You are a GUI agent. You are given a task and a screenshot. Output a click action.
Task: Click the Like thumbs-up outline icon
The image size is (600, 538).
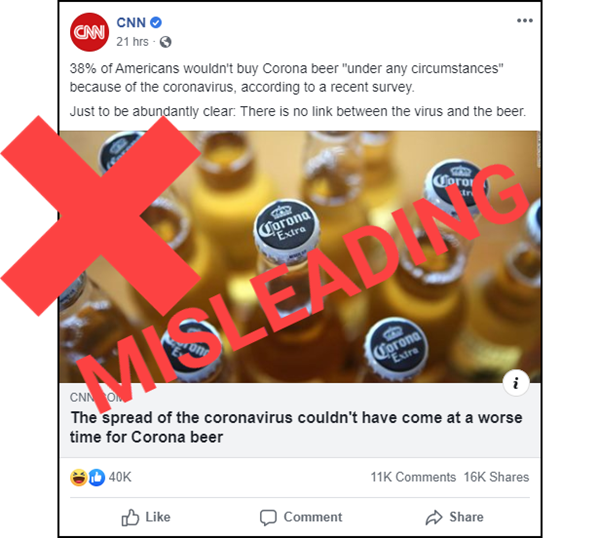click(130, 517)
